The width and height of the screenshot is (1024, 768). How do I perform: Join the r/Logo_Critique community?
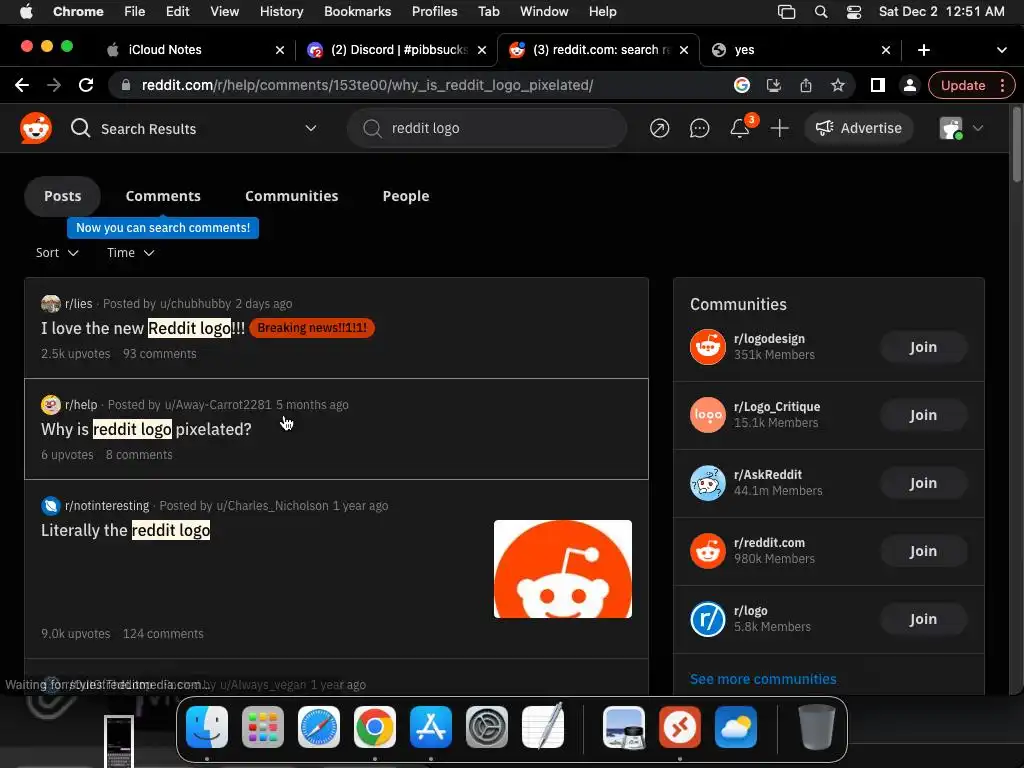923,415
